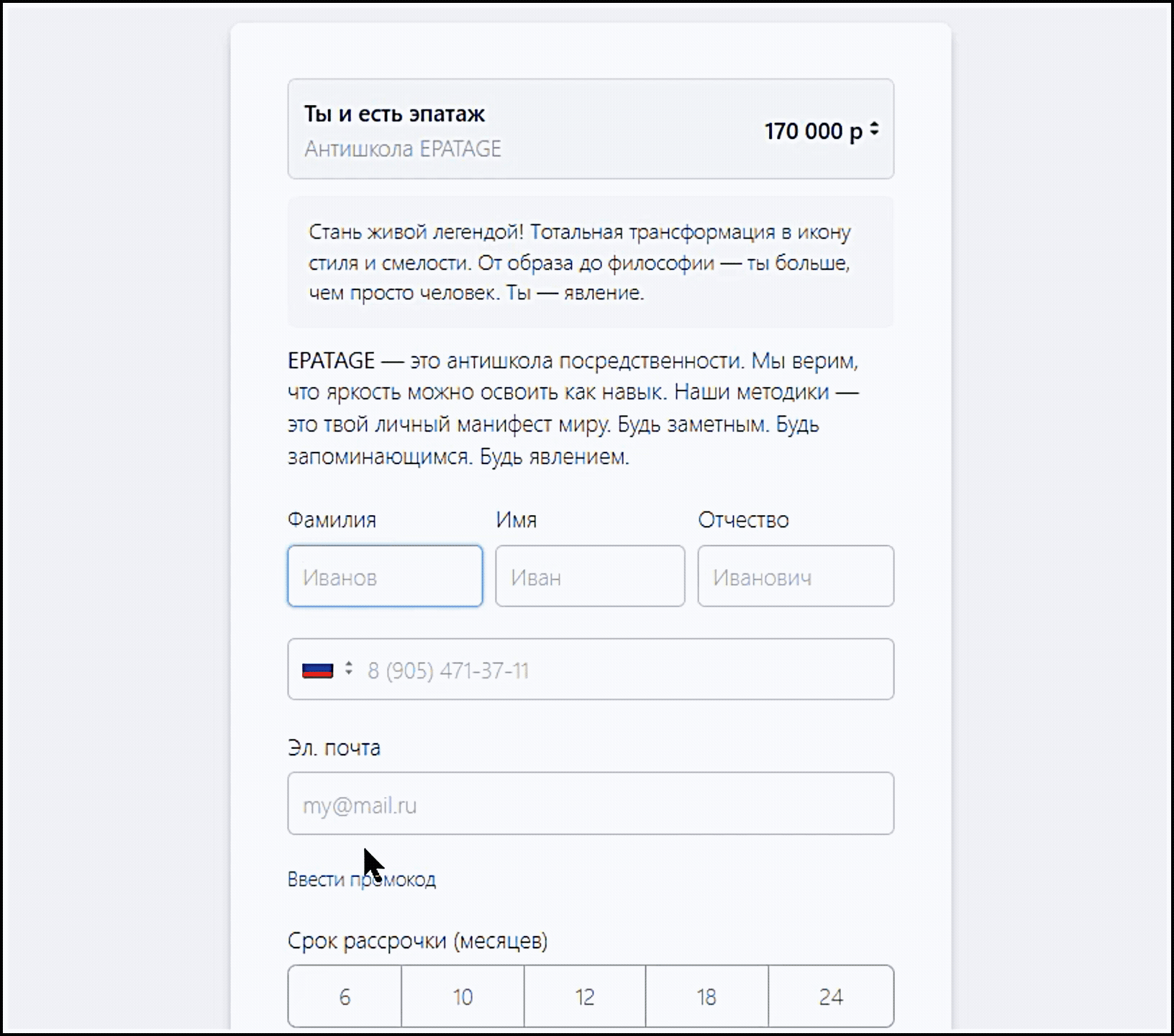Select the 18-month installment option
1174x1036 pixels.
click(706, 996)
